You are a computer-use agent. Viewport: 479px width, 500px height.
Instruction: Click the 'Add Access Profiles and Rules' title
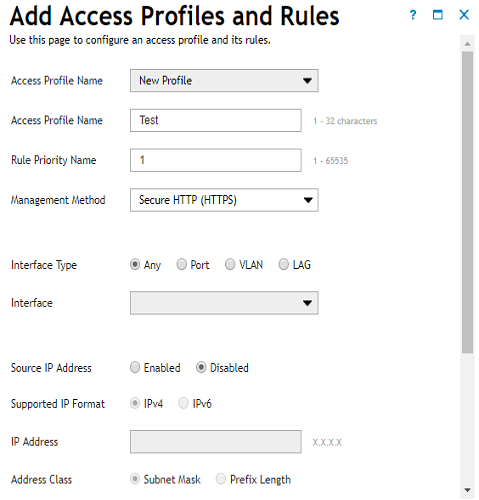tap(174, 16)
